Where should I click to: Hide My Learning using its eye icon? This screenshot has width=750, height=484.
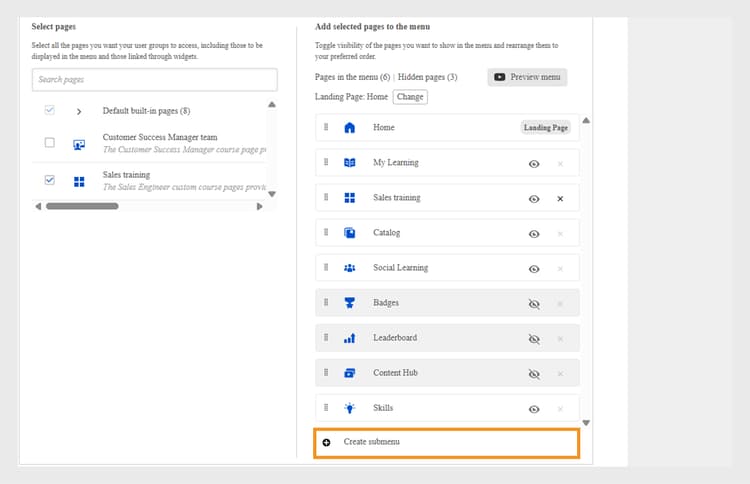click(x=534, y=163)
